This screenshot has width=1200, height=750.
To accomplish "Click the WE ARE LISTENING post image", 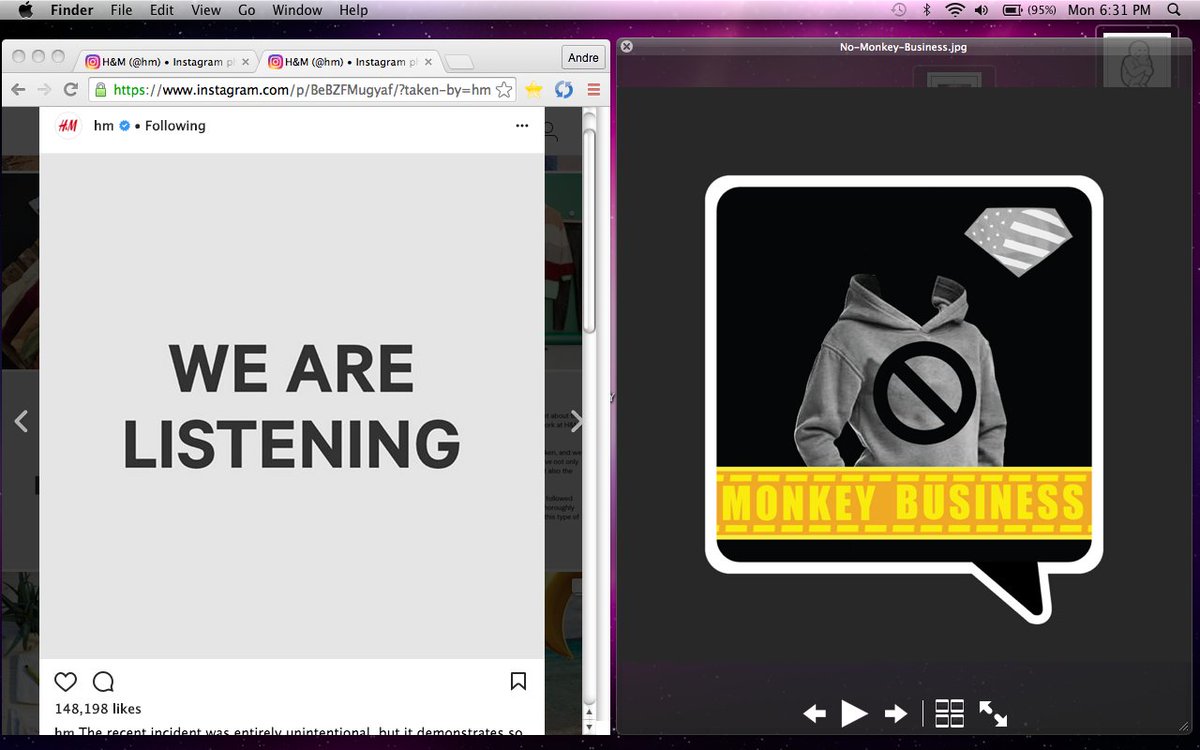I will click(292, 406).
